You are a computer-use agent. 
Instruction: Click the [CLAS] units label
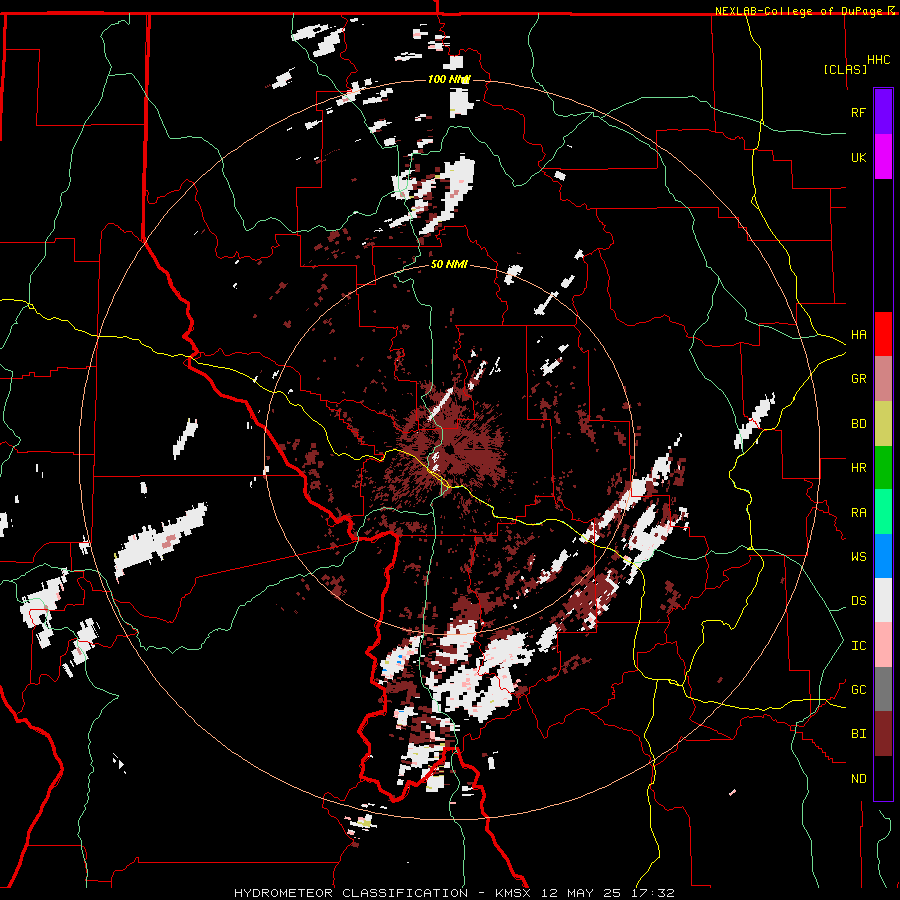(x=845, y=69)
